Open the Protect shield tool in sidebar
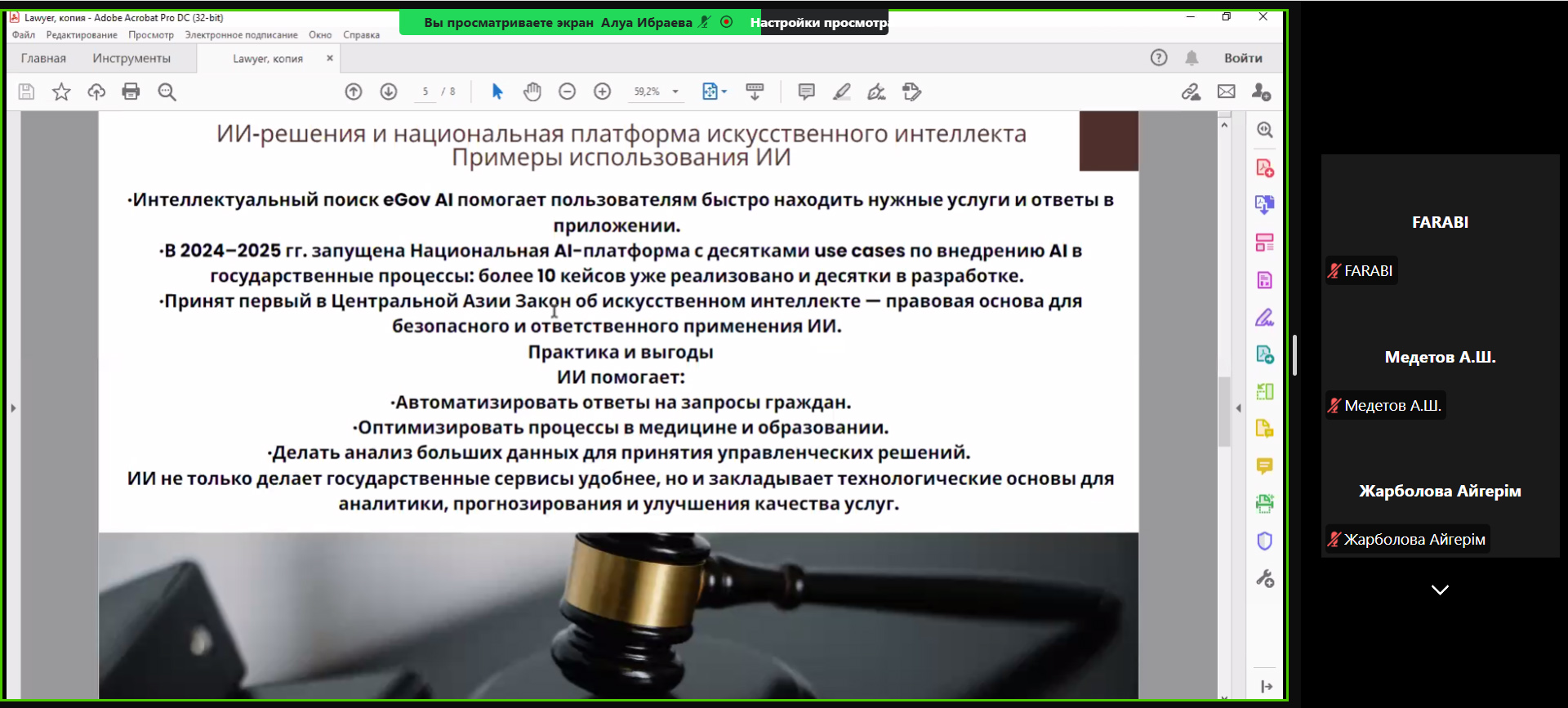This screenshot has height=708, width=1568. click(1264, 541)
